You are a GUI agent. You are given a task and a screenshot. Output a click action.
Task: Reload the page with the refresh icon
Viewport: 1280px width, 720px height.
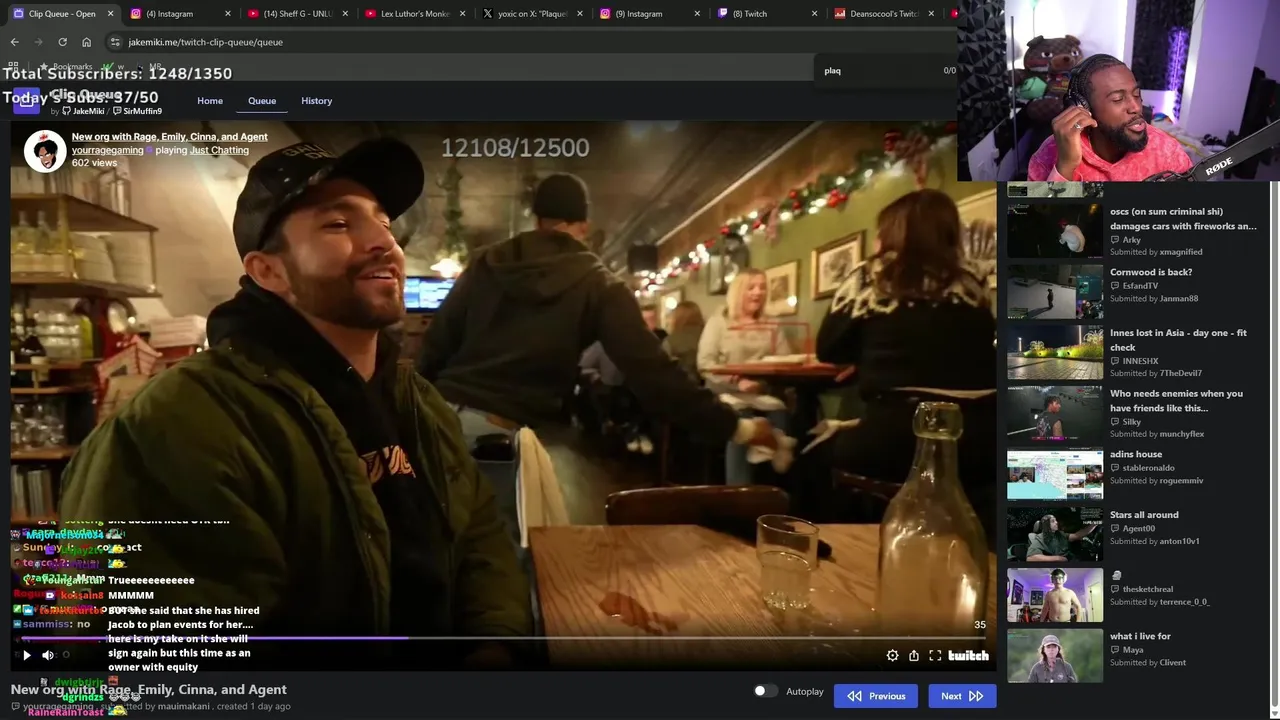[x=62, y=42]
